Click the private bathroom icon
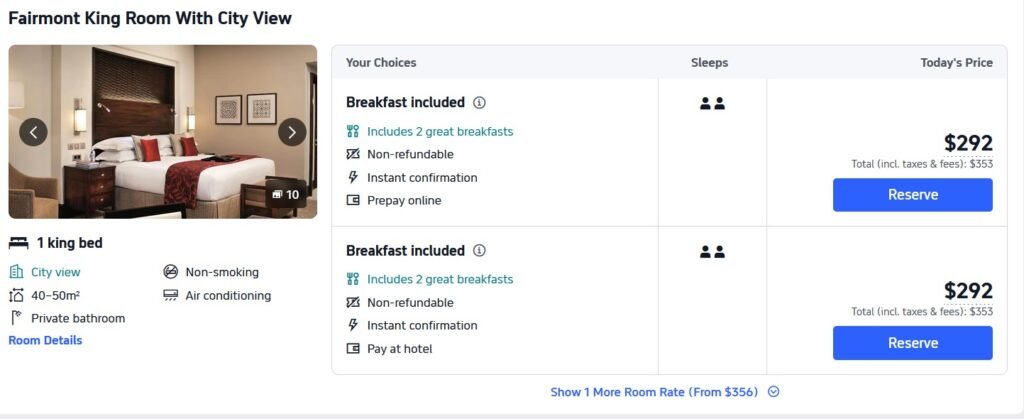 16,318
